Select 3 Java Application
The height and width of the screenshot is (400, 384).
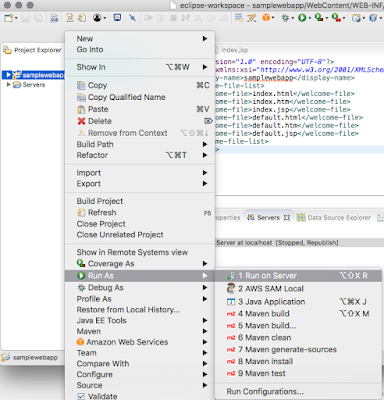tap(298, 302)
